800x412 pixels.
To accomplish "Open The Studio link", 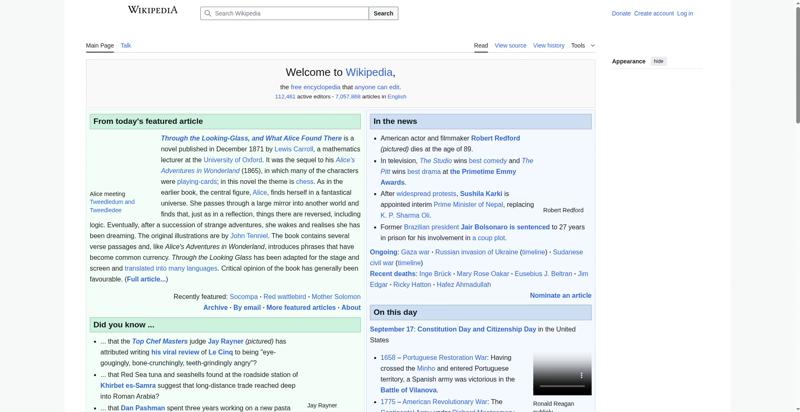I will tap(436, 161).
